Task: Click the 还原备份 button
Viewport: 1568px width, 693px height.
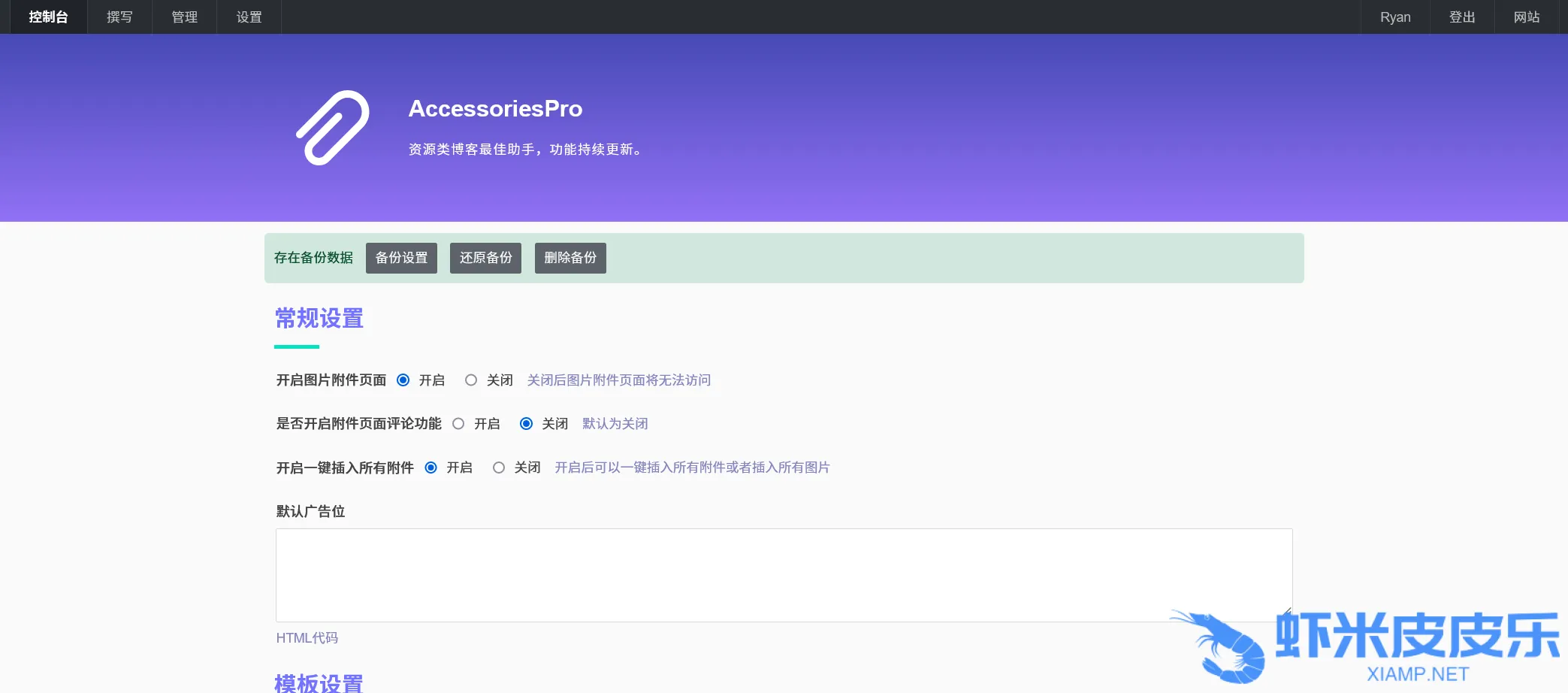Action: click(x=485, y=258)
